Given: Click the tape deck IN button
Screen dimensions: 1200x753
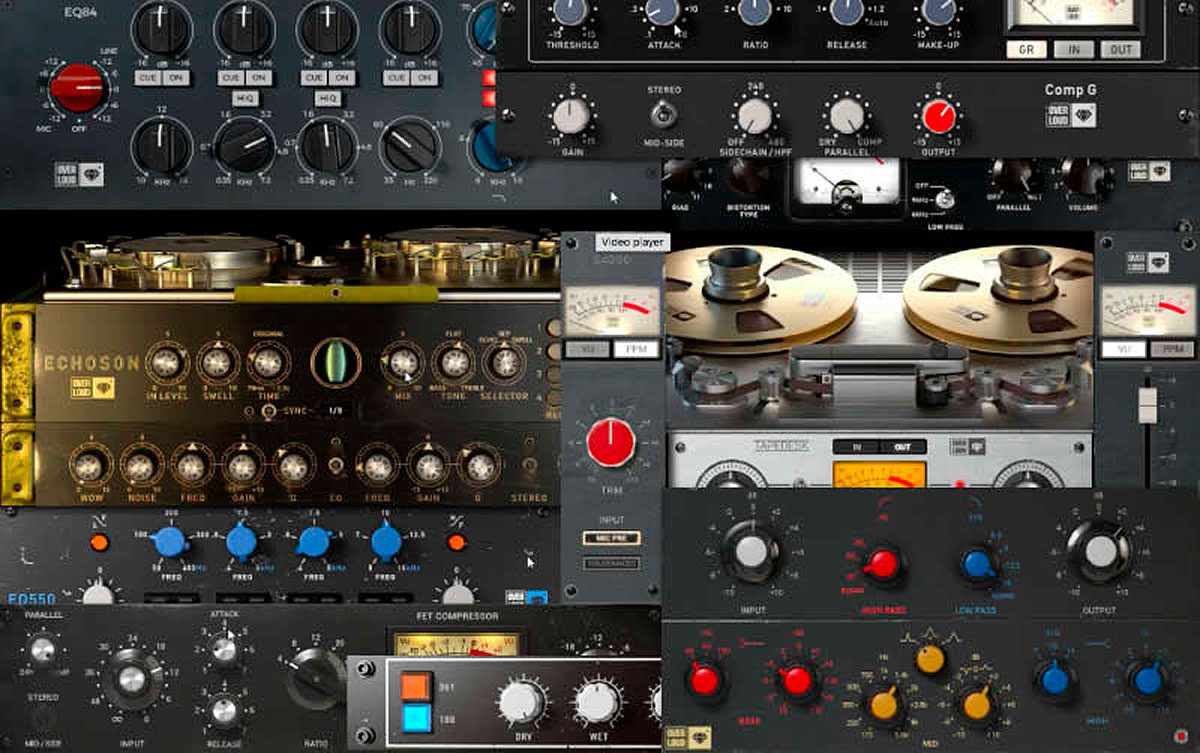Looking at the screenshot, I should point(855,447).
